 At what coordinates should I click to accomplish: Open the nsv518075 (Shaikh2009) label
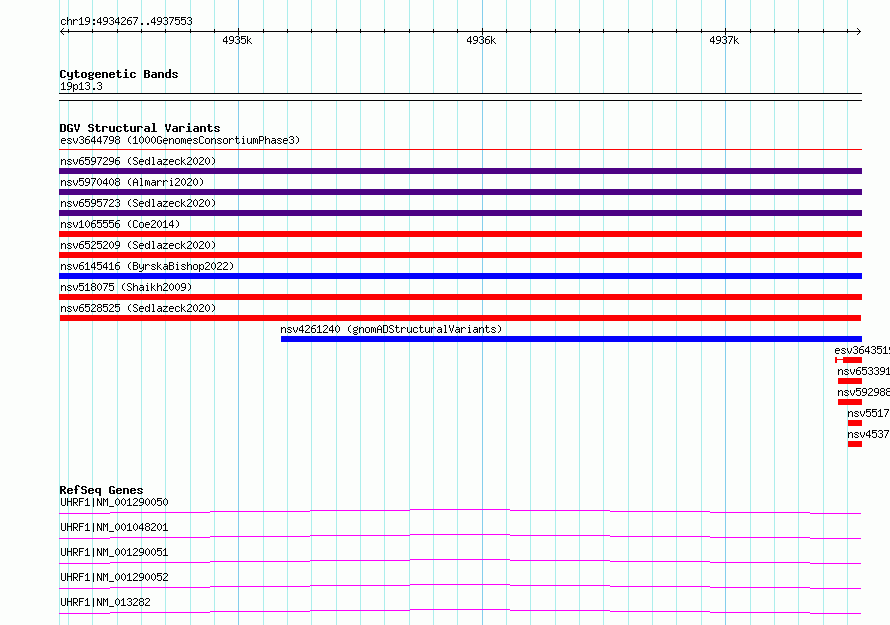[126, 287]
